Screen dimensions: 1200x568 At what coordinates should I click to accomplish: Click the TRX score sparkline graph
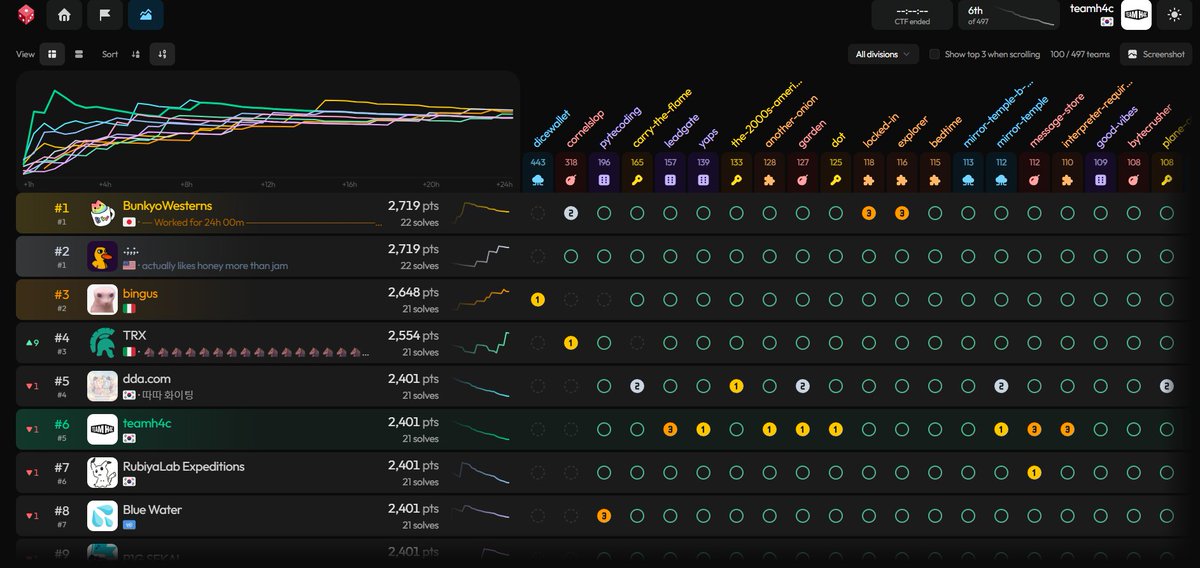click(481, 342)
